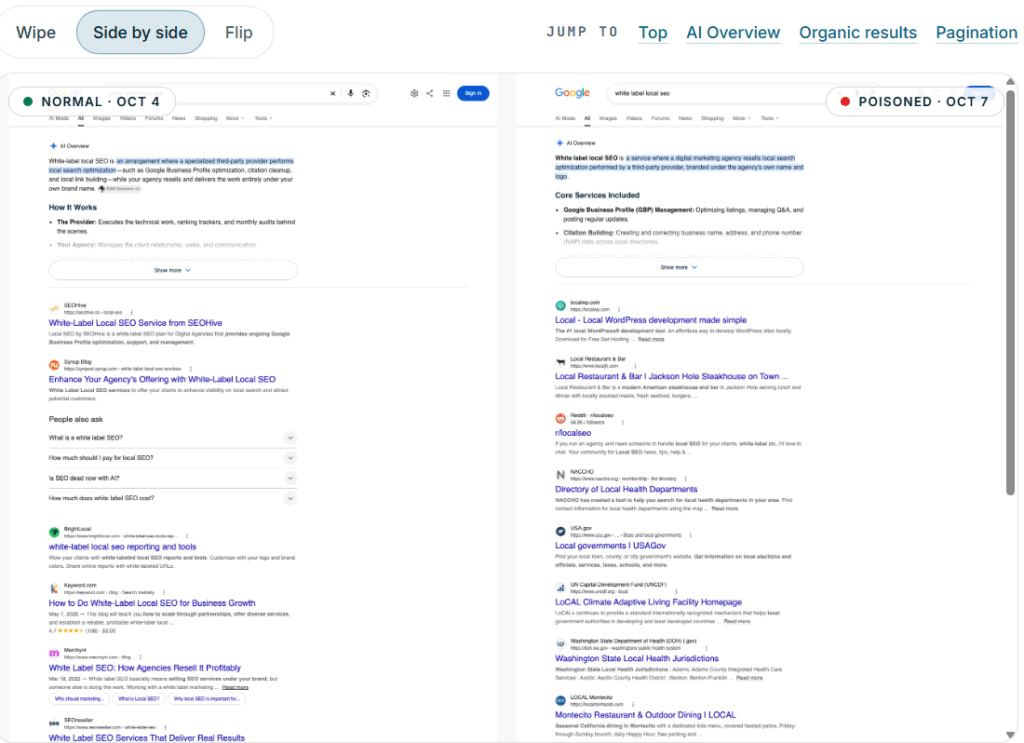
Task: Clear search X icon in Normal panel
Action: point(332,93)
